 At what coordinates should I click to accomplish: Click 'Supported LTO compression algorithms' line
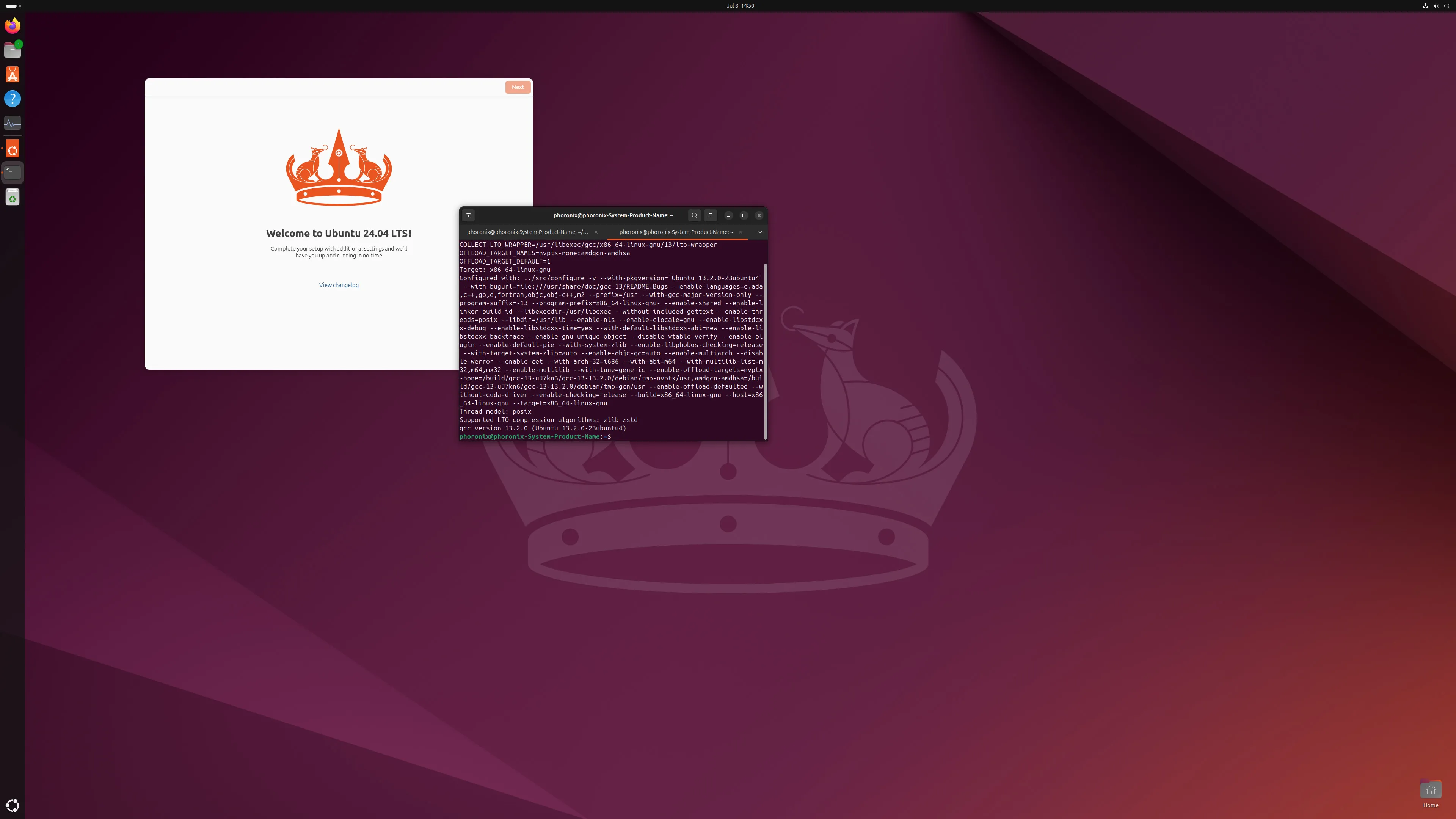tap(548, 420)
